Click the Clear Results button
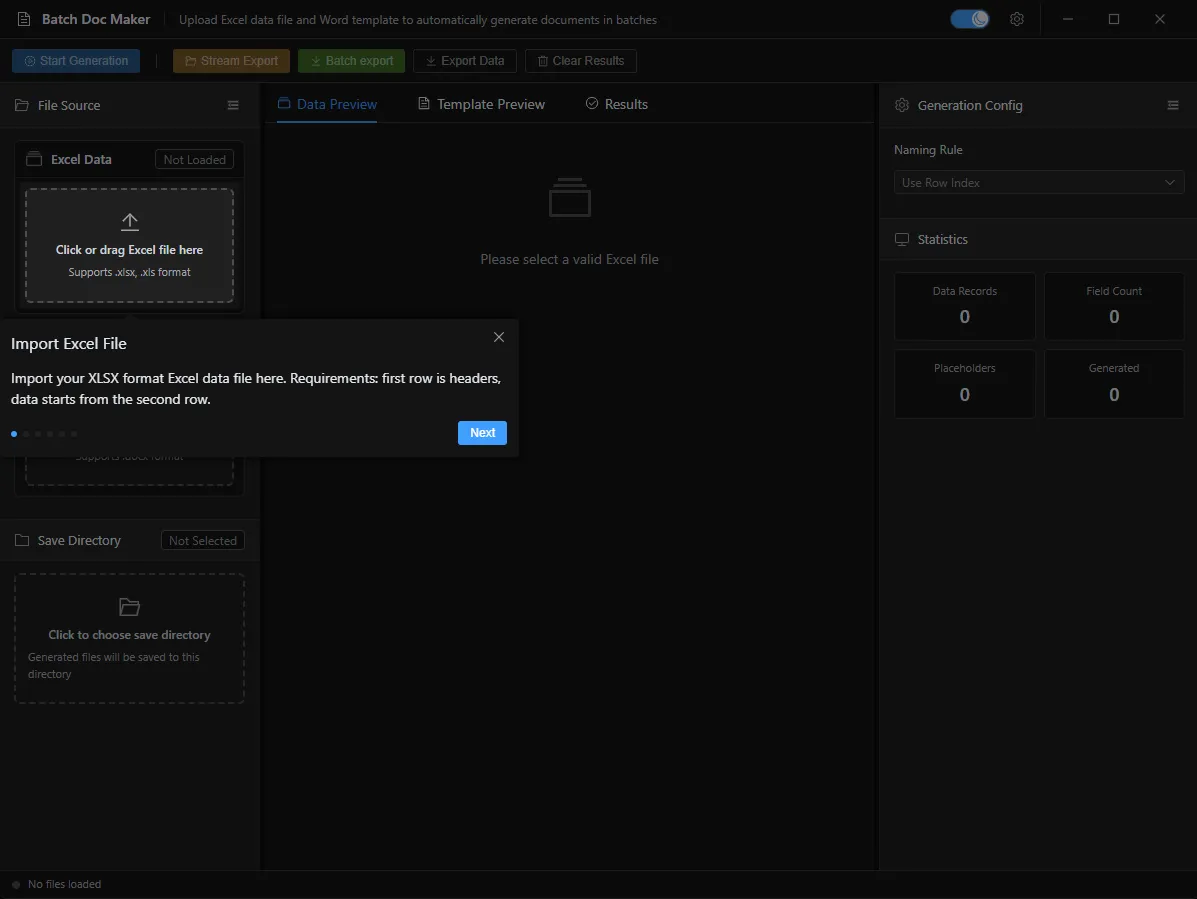The width and height of the screenshot is (1197, 899). (581, 61)
